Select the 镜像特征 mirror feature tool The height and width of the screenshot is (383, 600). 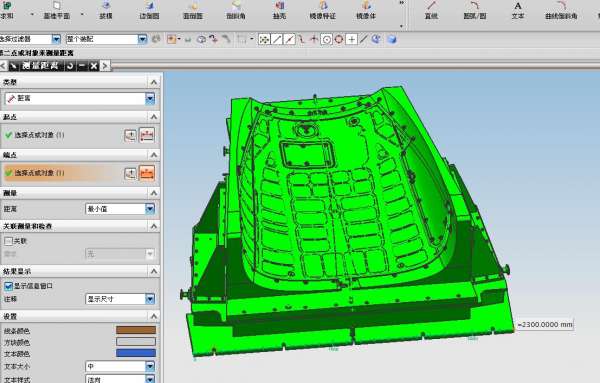pyautogui.click(x=323, y=10)
